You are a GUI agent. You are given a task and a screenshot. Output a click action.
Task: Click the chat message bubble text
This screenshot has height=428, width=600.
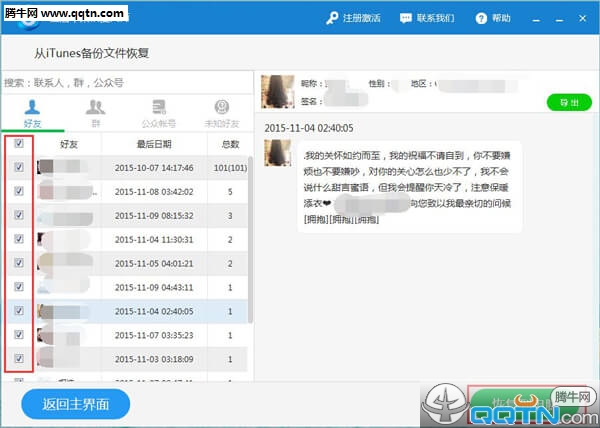point(408,187)
